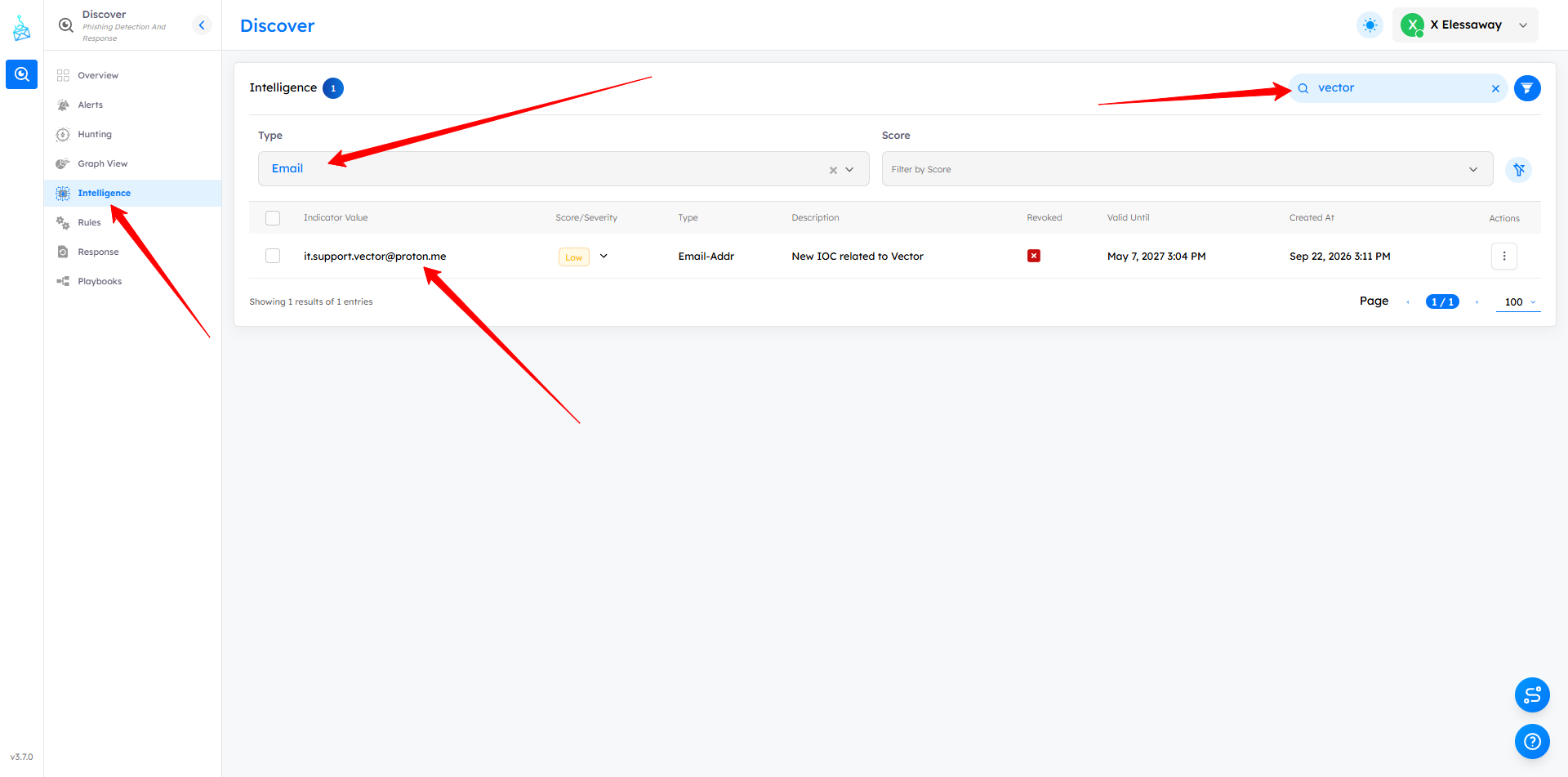Open Graph View in the sidebar
Image resolution: width=1568 pixels, height=777 pixels.
point(133,163)
